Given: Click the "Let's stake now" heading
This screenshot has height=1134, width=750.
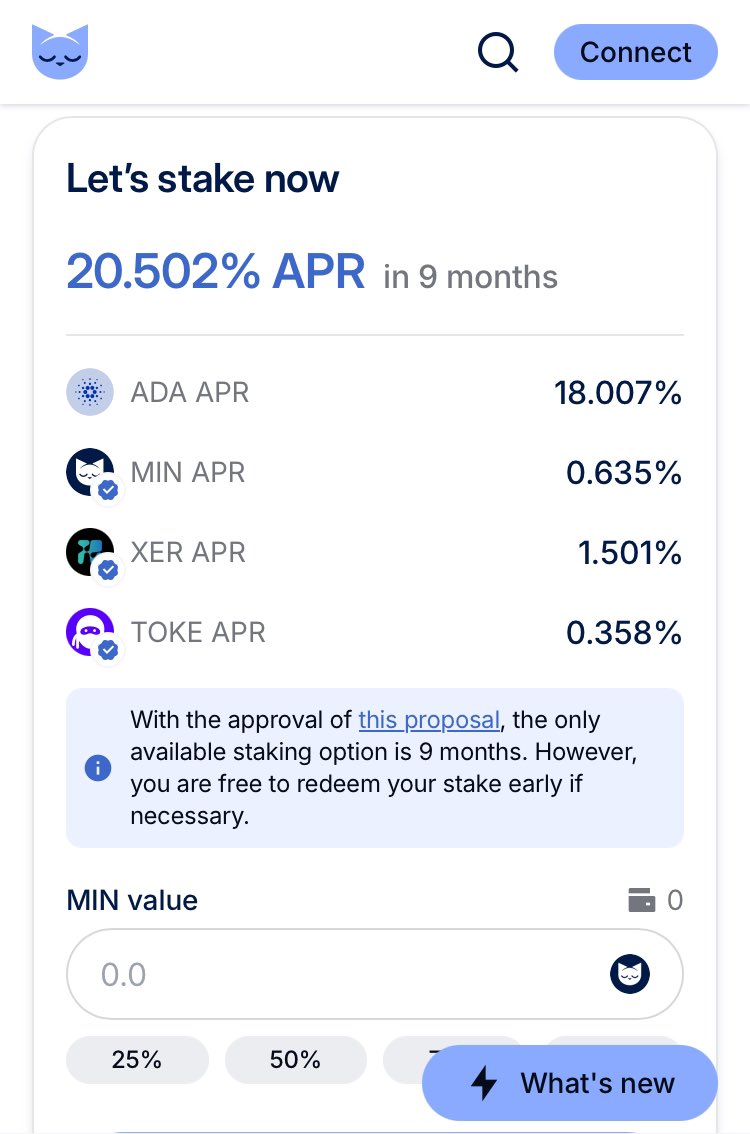Looking at the screenshot, I should pyautogui.click(x=202, y=179).
